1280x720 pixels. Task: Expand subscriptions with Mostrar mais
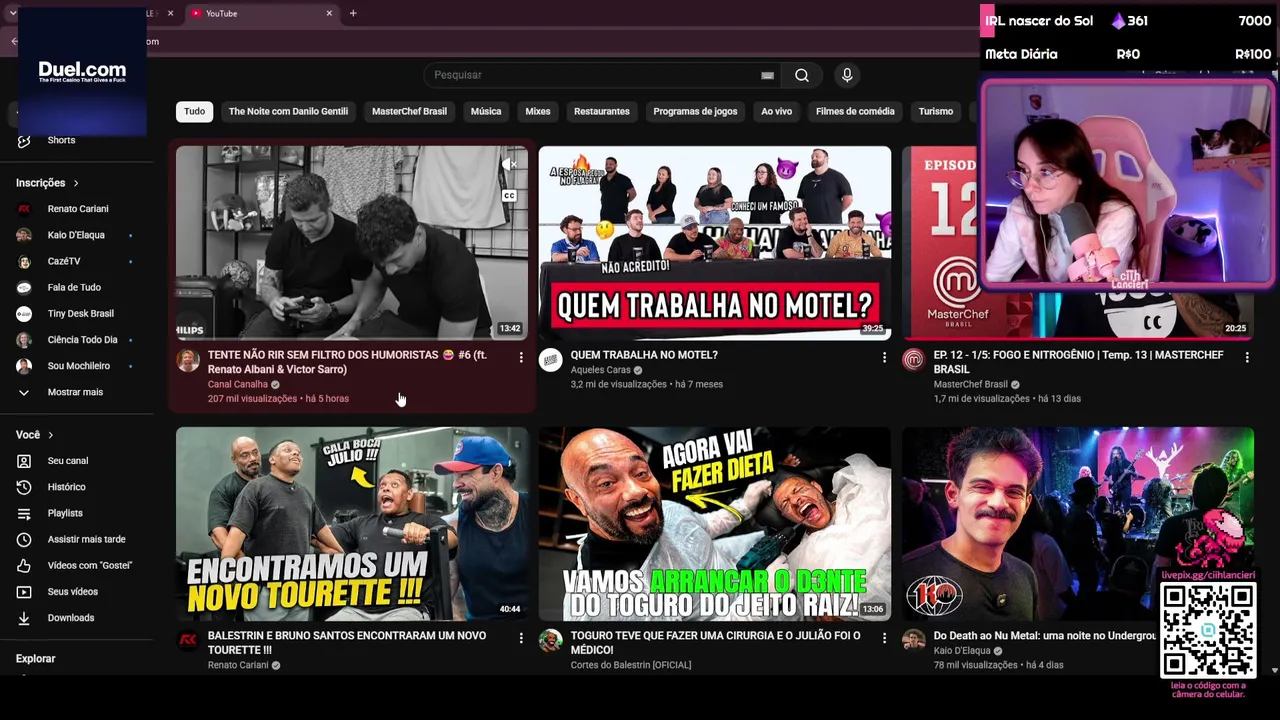(75, 392)
